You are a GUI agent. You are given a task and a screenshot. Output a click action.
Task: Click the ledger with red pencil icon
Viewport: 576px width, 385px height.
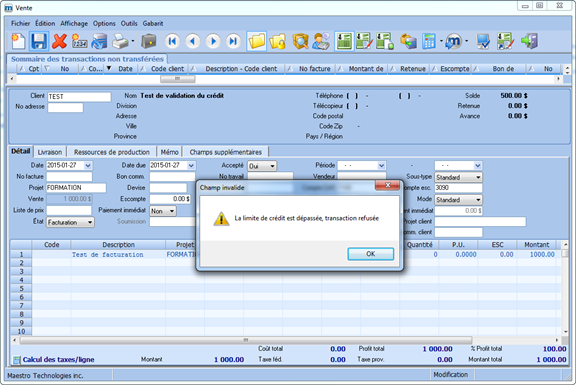point(364,41)
